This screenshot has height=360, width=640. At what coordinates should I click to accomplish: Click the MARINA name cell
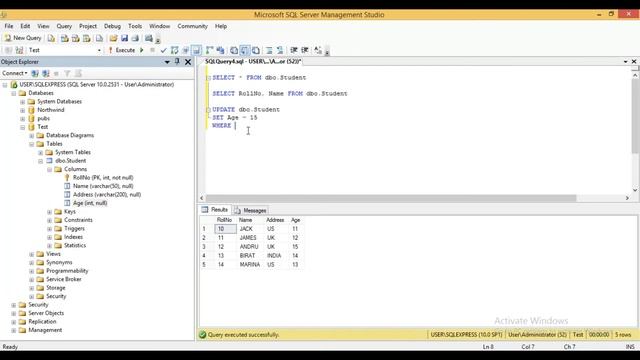click(x=250, y=265)
